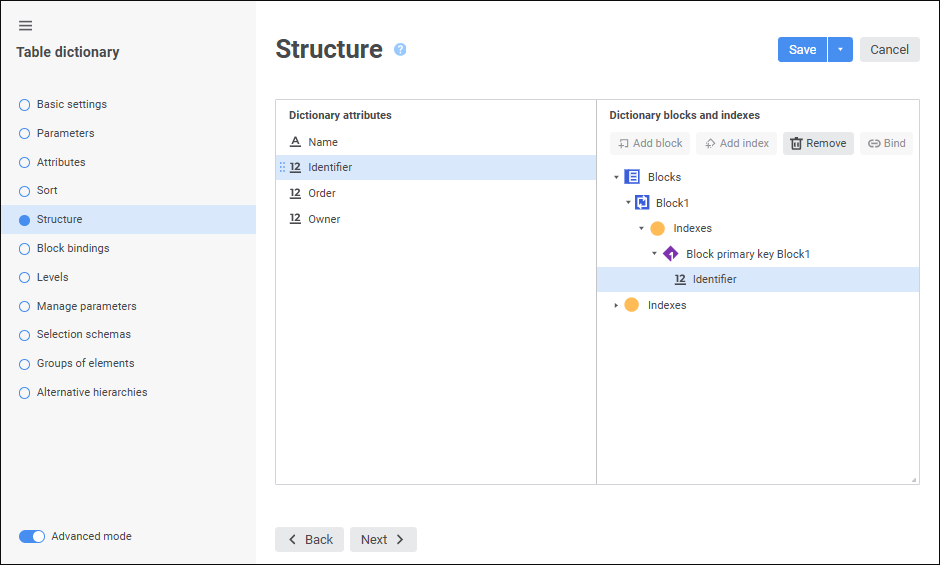Screen dimensions: 940x565
Task: Toggle Advanced mode switch
Action: click(32, 536)
